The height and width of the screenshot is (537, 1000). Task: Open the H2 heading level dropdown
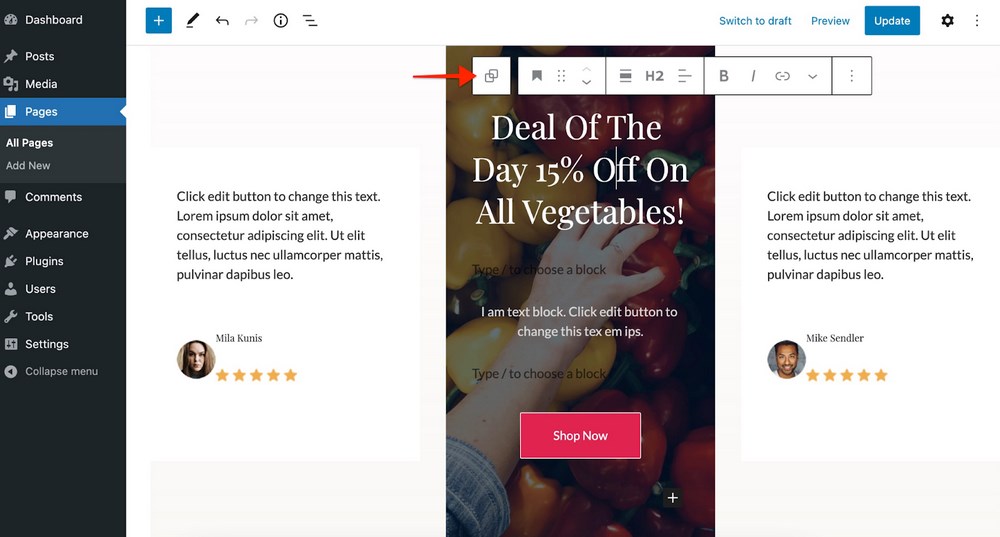(x=654, y=76)
